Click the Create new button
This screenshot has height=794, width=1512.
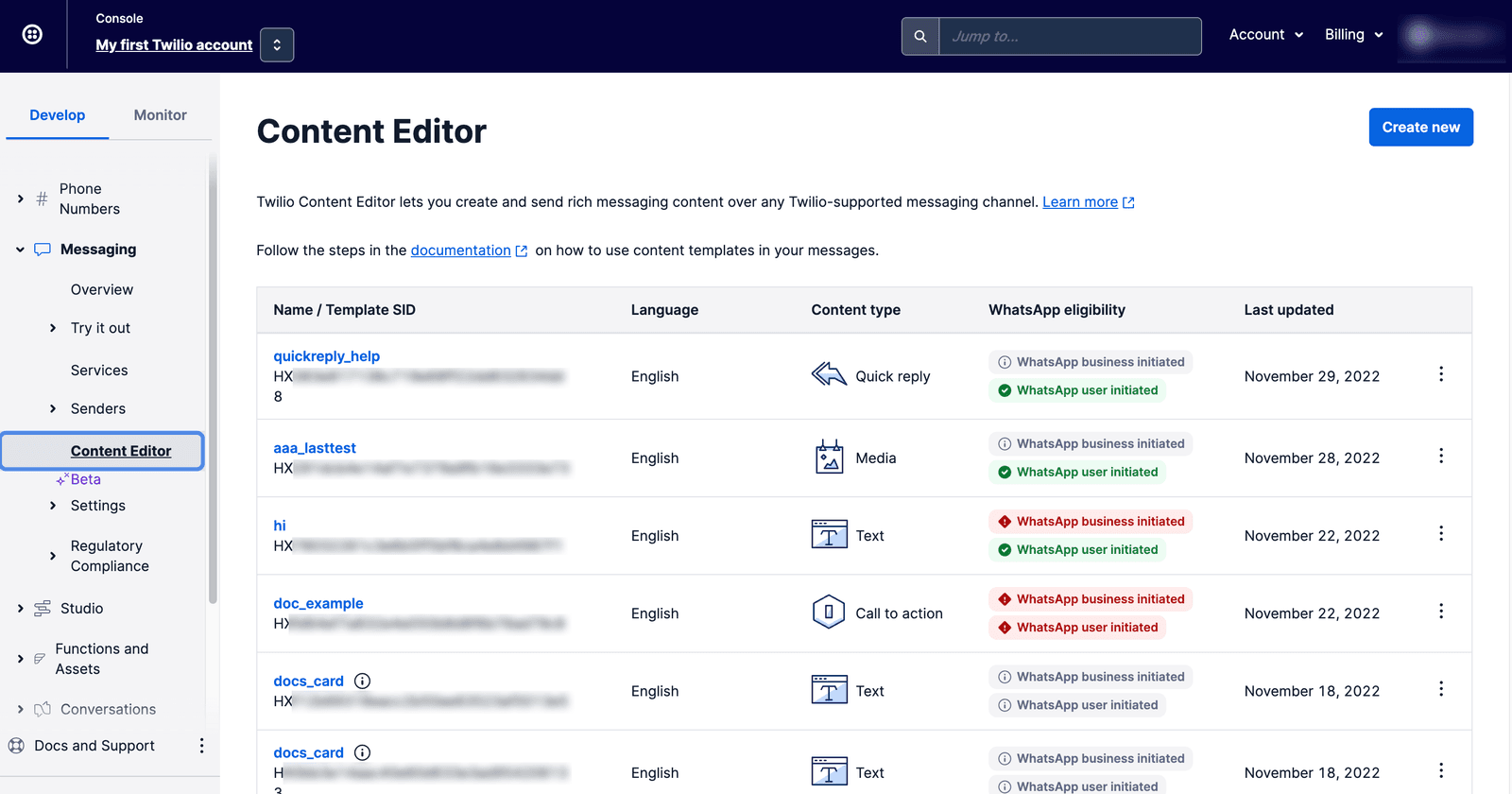click(1420, 128)
